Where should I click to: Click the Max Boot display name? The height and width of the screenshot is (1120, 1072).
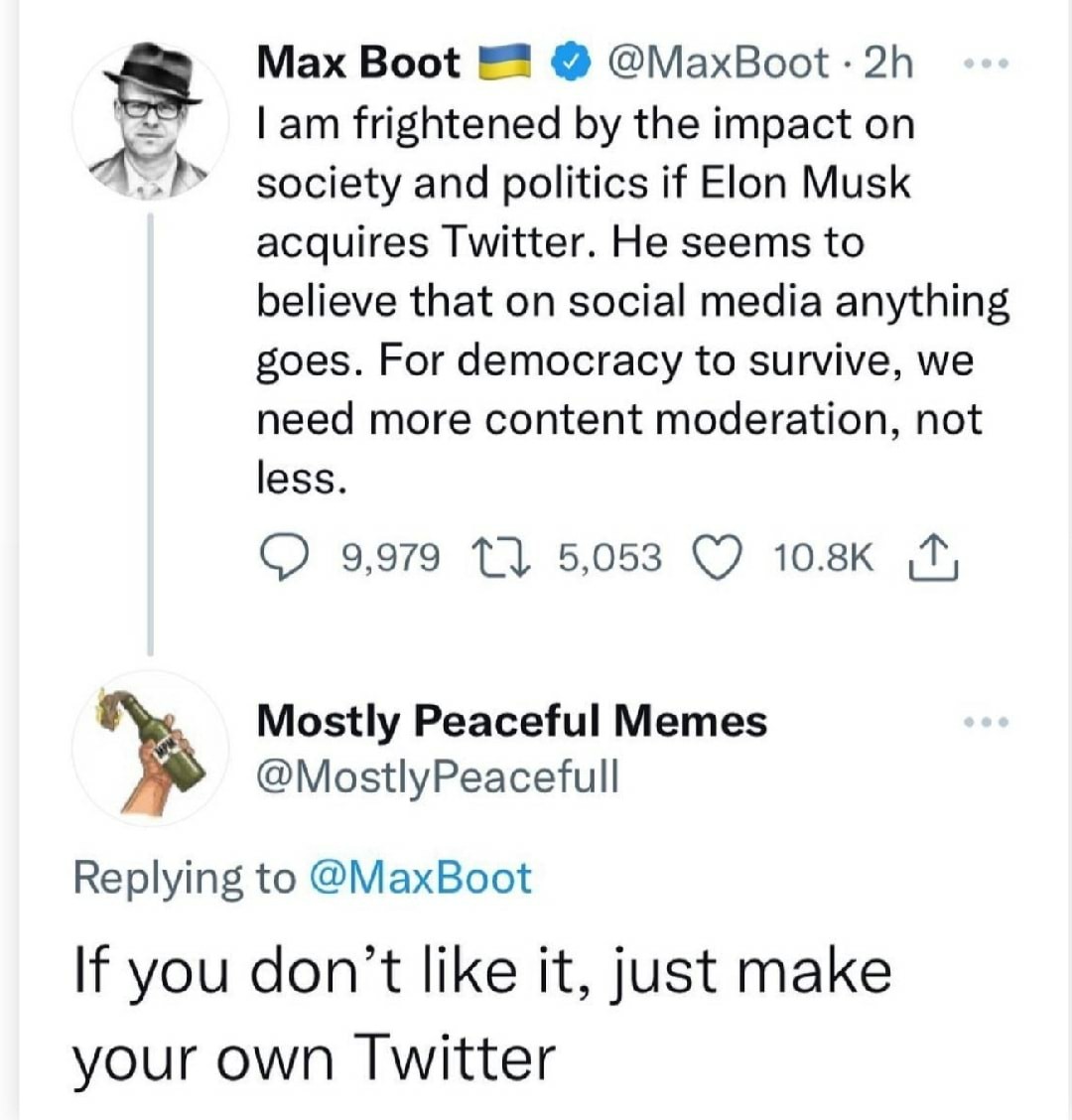coord(358,63)
